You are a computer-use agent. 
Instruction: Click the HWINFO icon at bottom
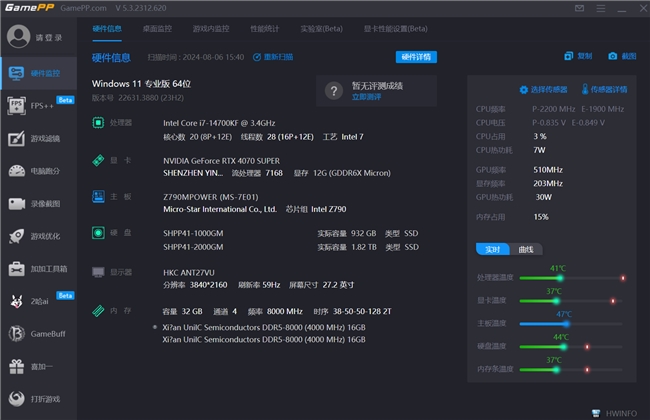[x=596, y=413]
